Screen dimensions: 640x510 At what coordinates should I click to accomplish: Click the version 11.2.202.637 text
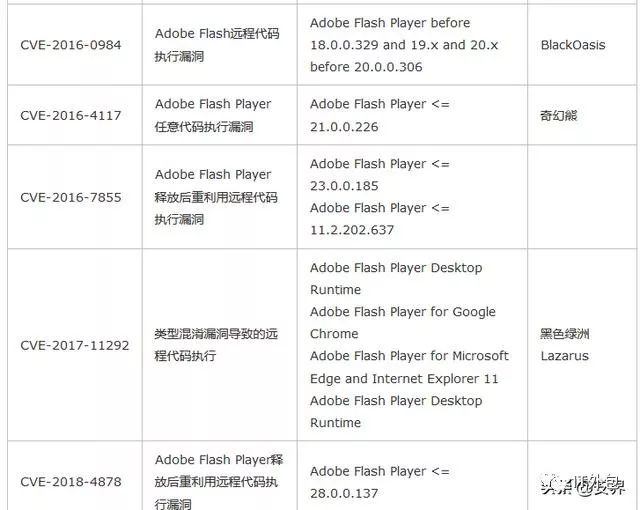pyautogui.click(x=352, y=230)
